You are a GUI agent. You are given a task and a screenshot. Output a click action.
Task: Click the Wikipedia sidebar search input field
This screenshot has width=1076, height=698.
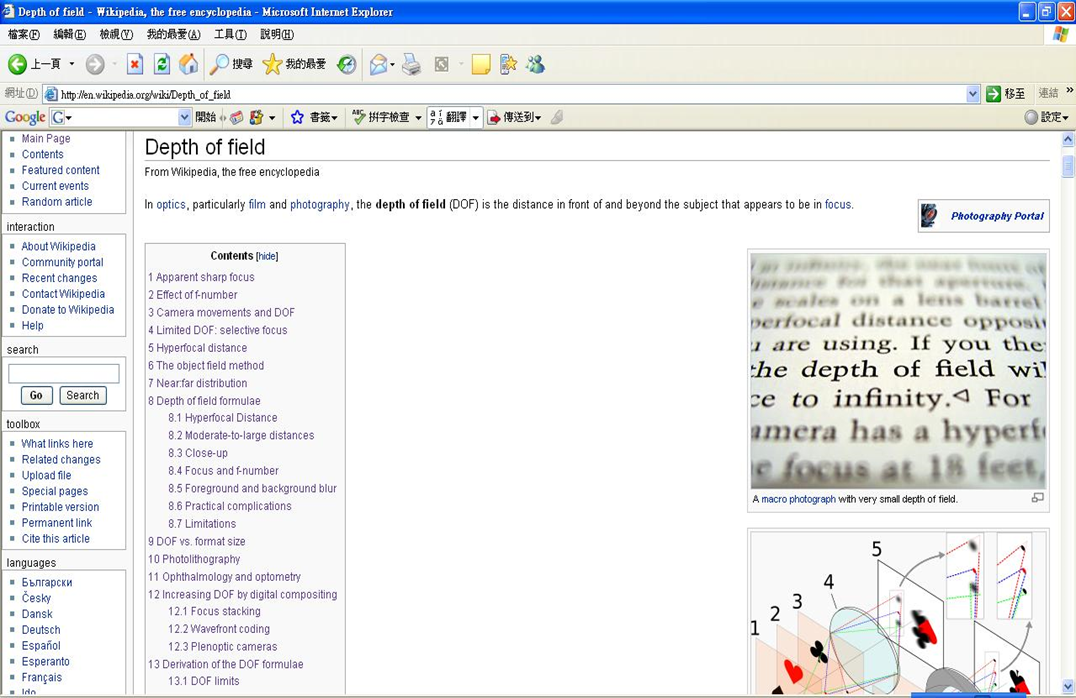64,373
